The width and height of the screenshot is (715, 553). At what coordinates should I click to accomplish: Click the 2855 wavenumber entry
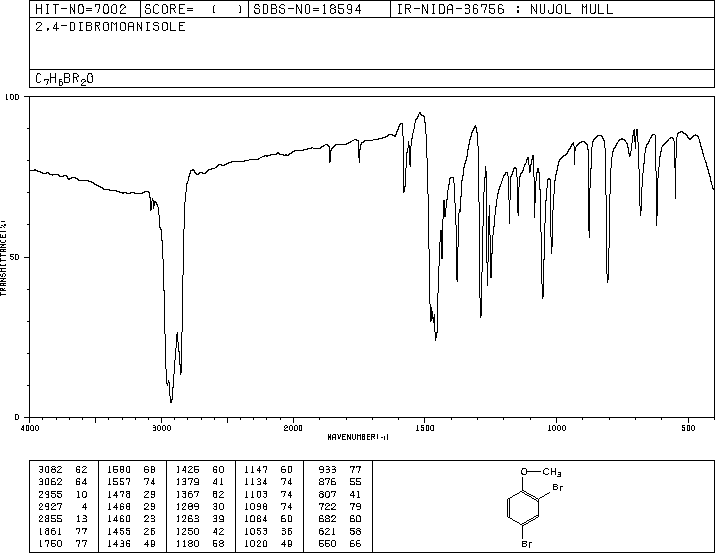pos(50,519)
